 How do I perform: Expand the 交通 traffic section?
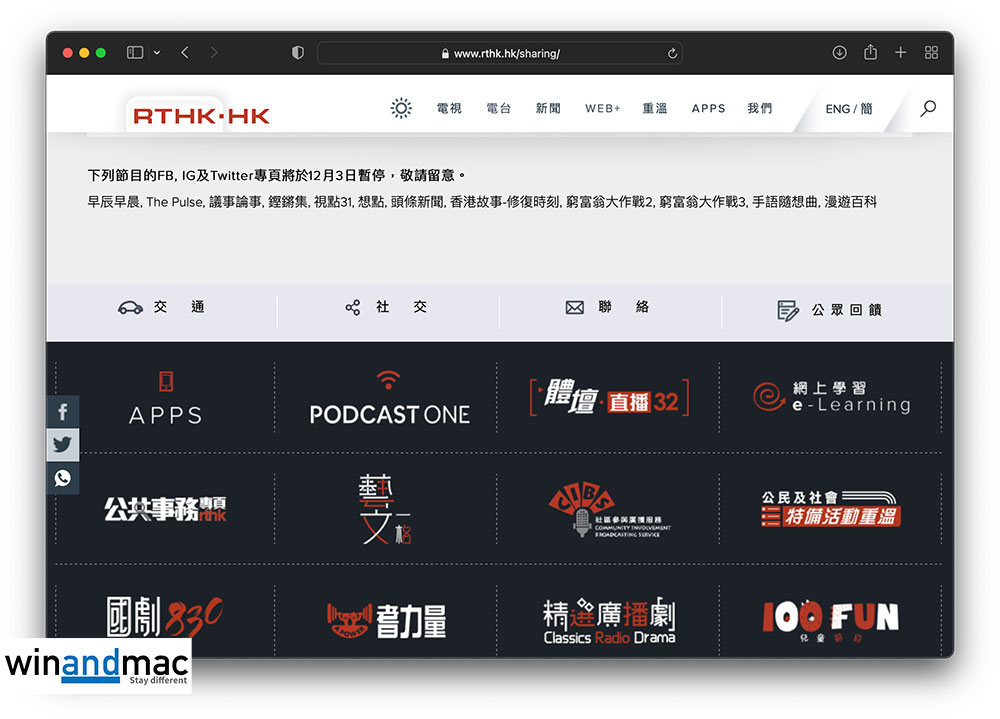point(161,308)
